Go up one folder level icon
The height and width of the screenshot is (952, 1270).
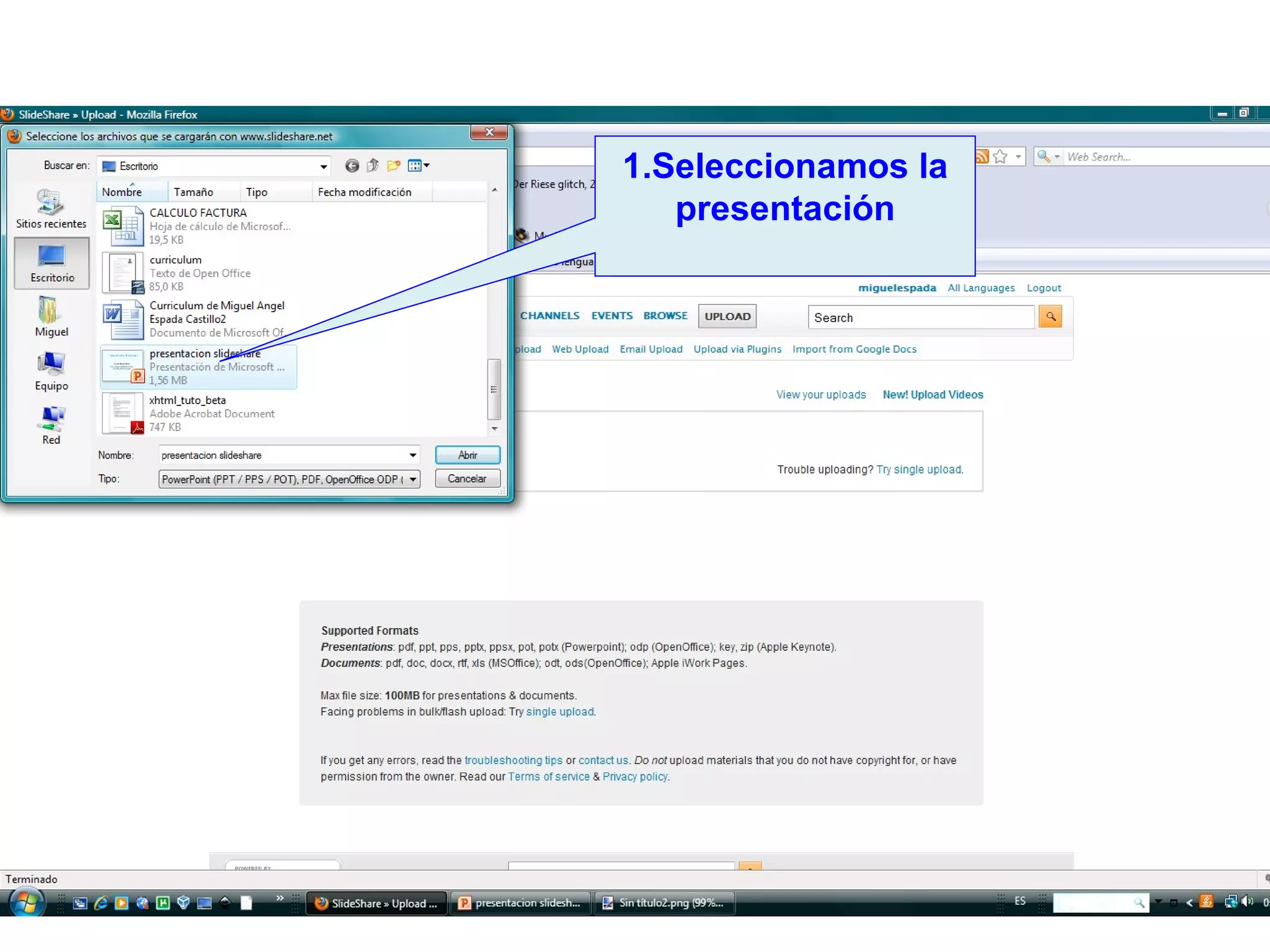tap(373, 165)
